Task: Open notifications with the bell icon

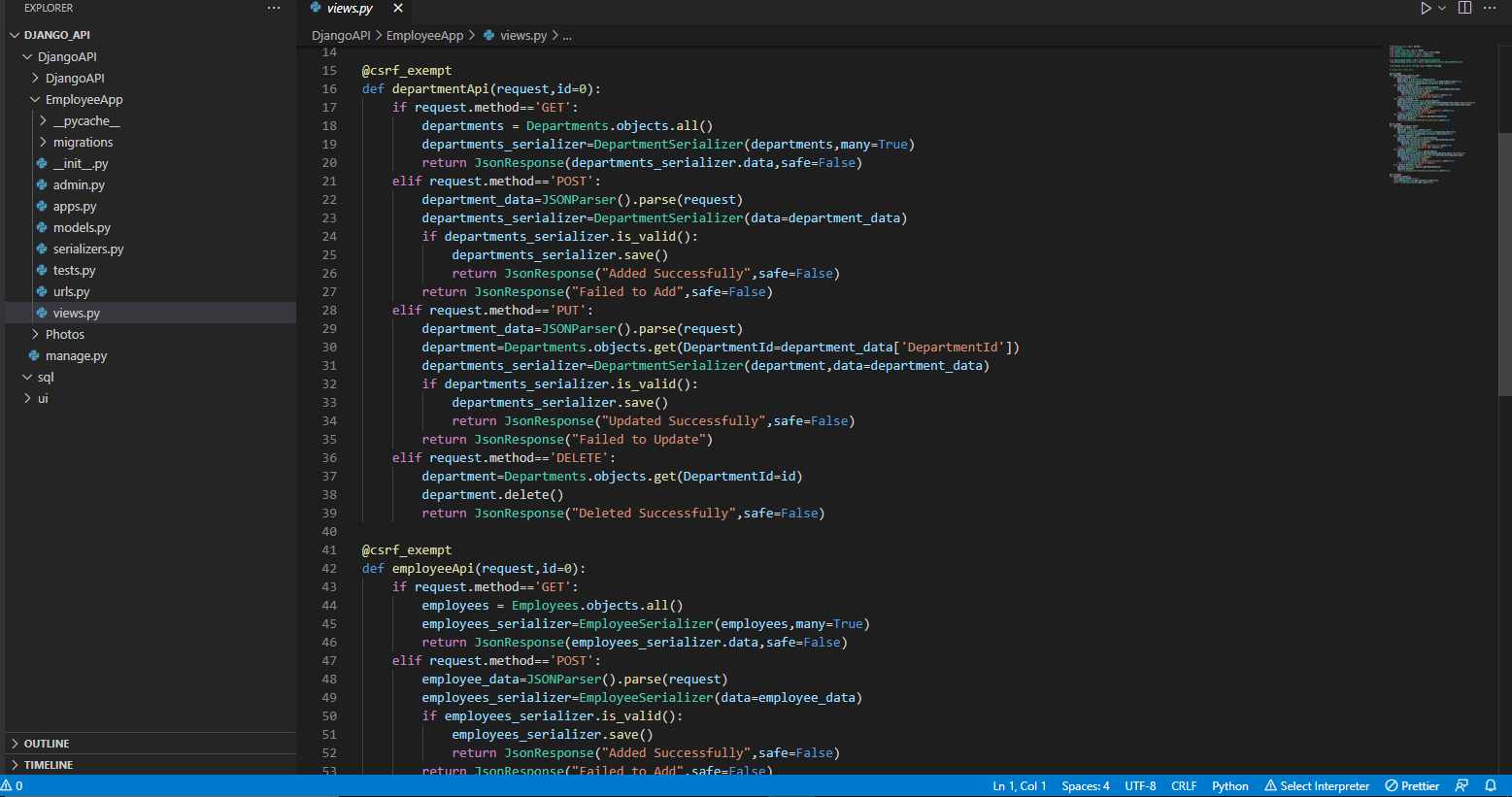Action: [1491, 786]
